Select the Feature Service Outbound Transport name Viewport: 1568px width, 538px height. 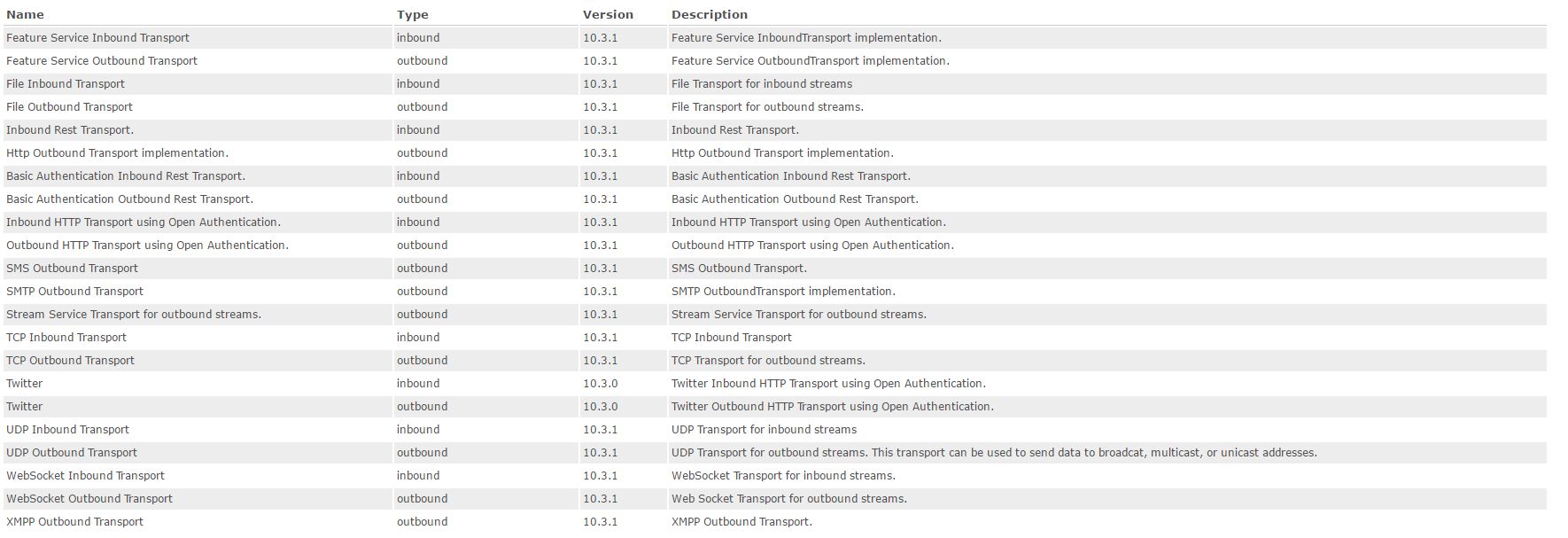pyautogui.click(x=102, y=61)
